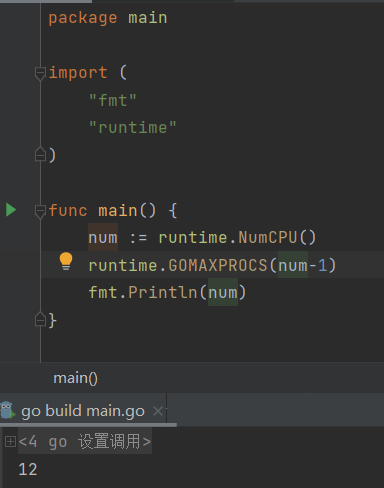Click the main() breadcrumb
The image size is (384, 488).
(75, 378)
